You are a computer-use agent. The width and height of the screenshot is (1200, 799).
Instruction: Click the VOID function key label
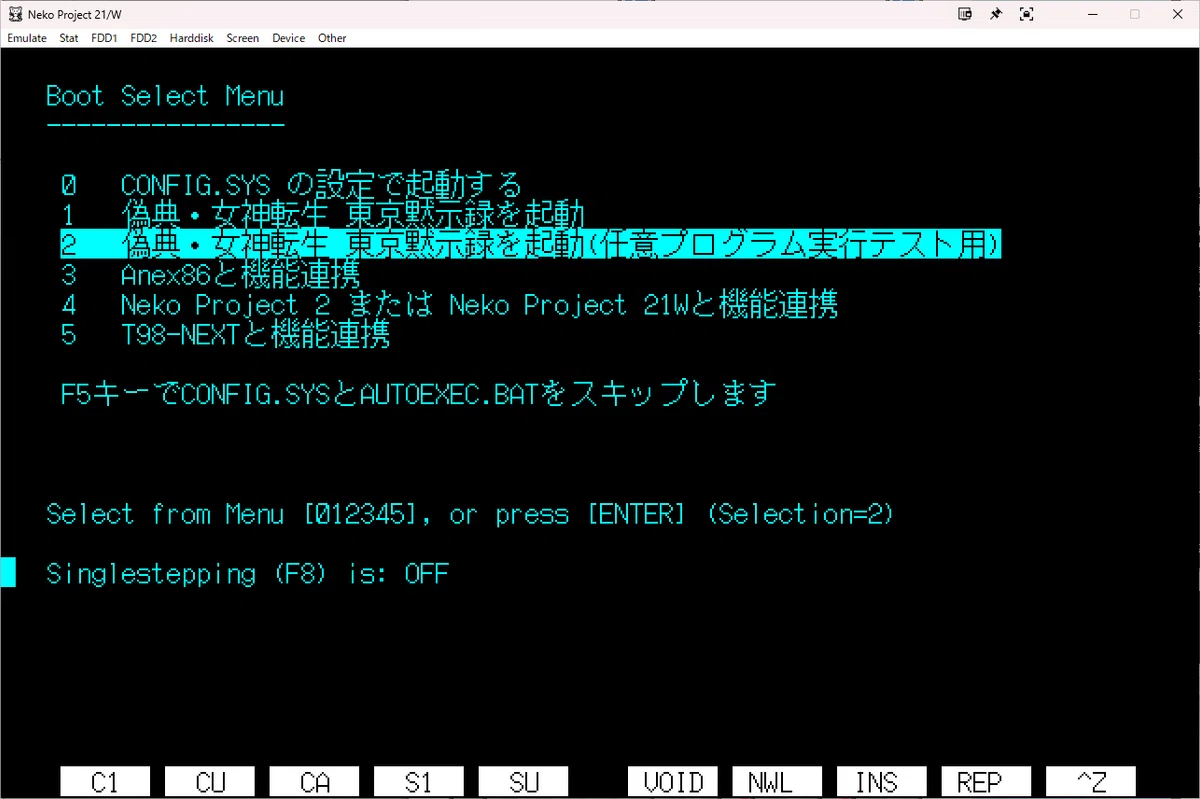[x=673, y=782]
